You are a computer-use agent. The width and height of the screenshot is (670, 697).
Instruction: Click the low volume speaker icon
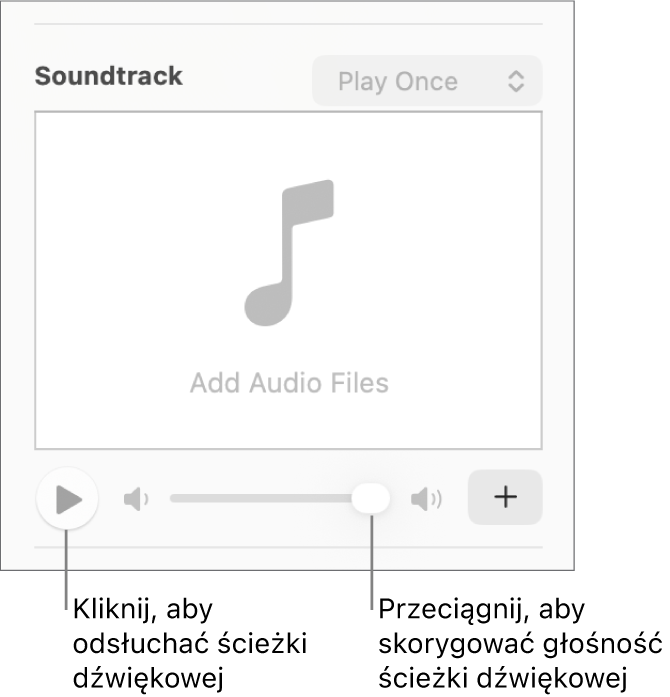(136, 498)
